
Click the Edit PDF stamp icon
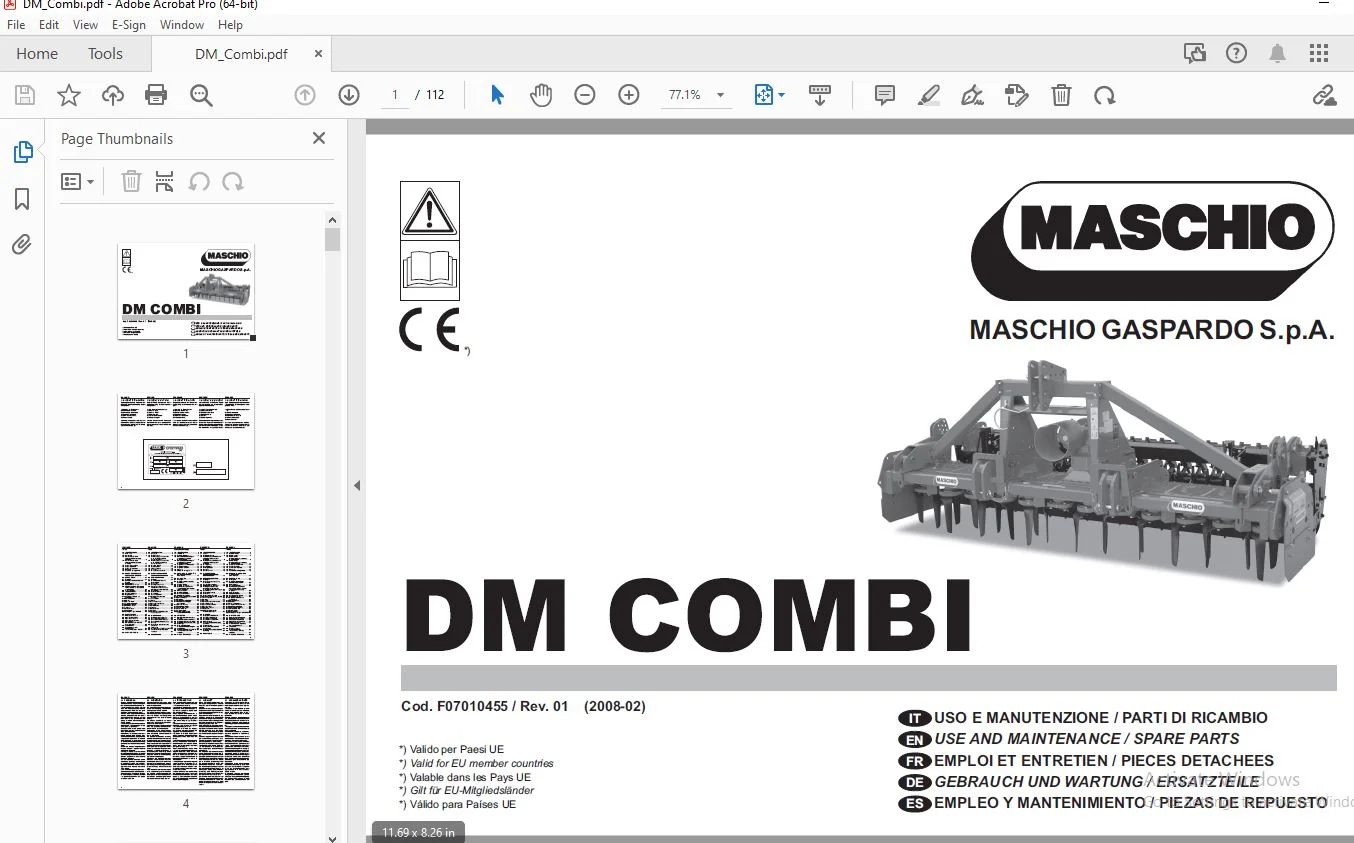click(1016, 95)
